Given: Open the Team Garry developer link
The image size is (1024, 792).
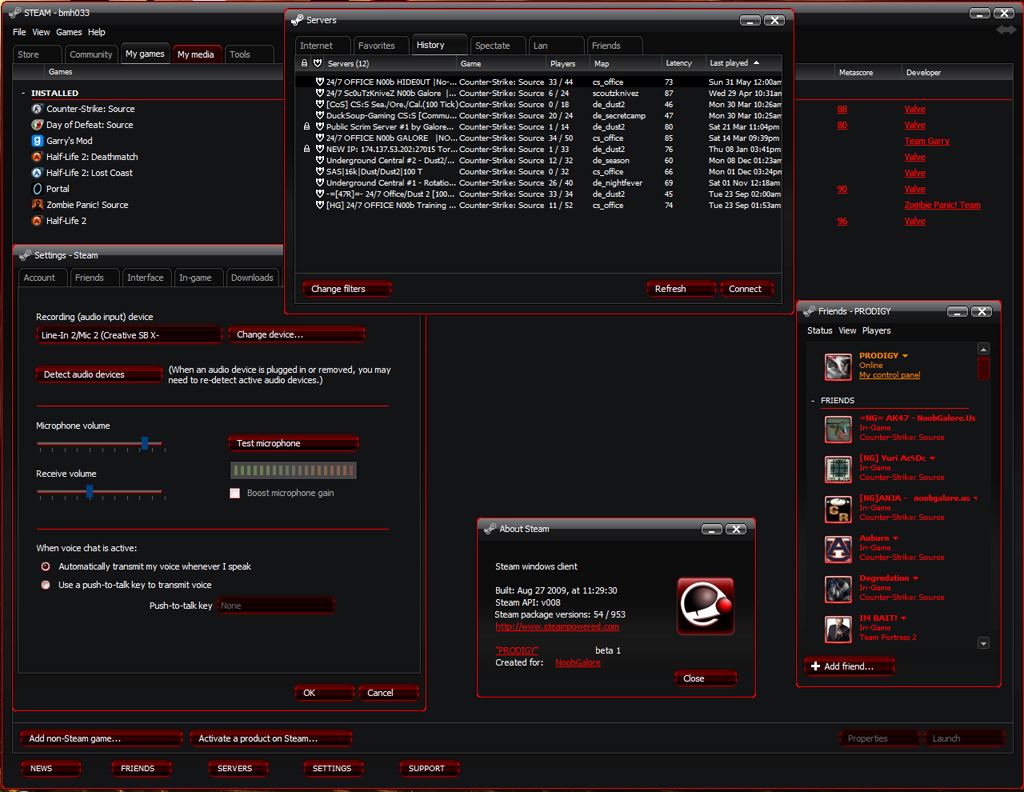Looking at the screenshot, I should [x=927, y=141].
